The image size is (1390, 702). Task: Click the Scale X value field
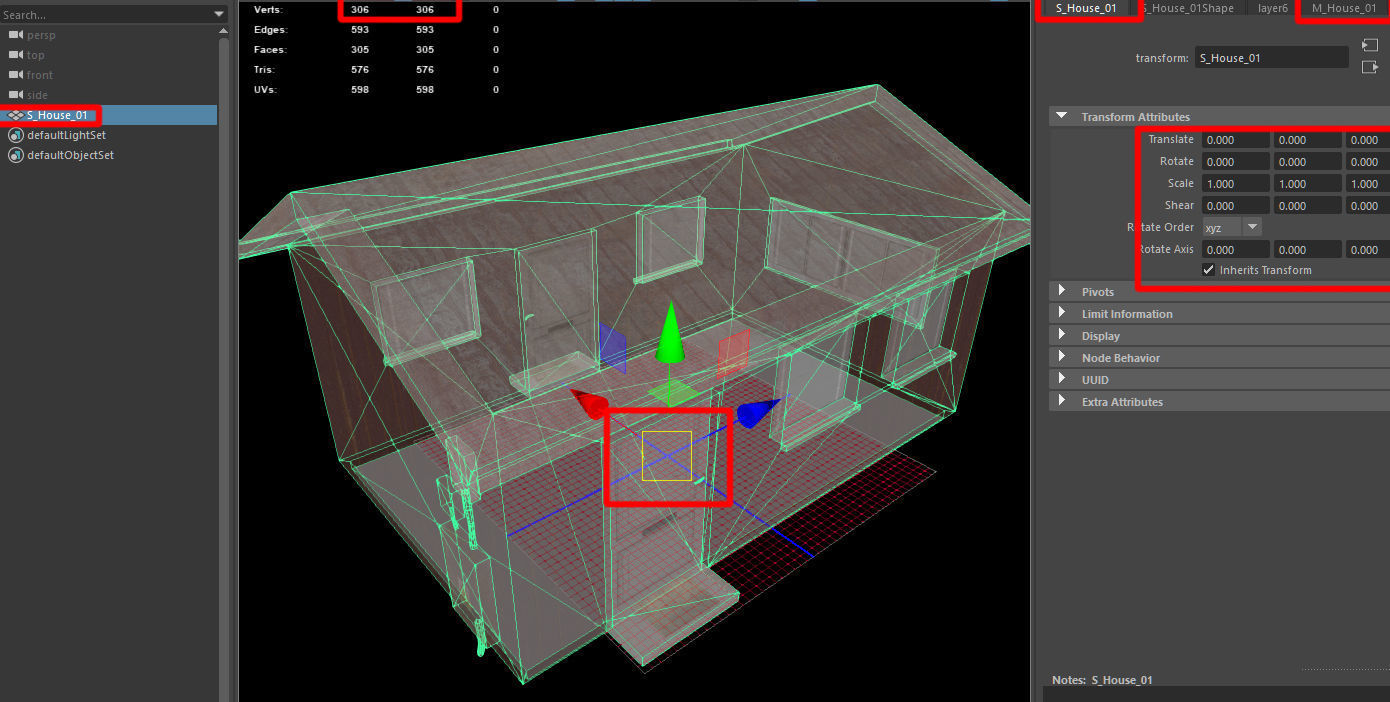pyautogui.click(x=1236, y=184)
